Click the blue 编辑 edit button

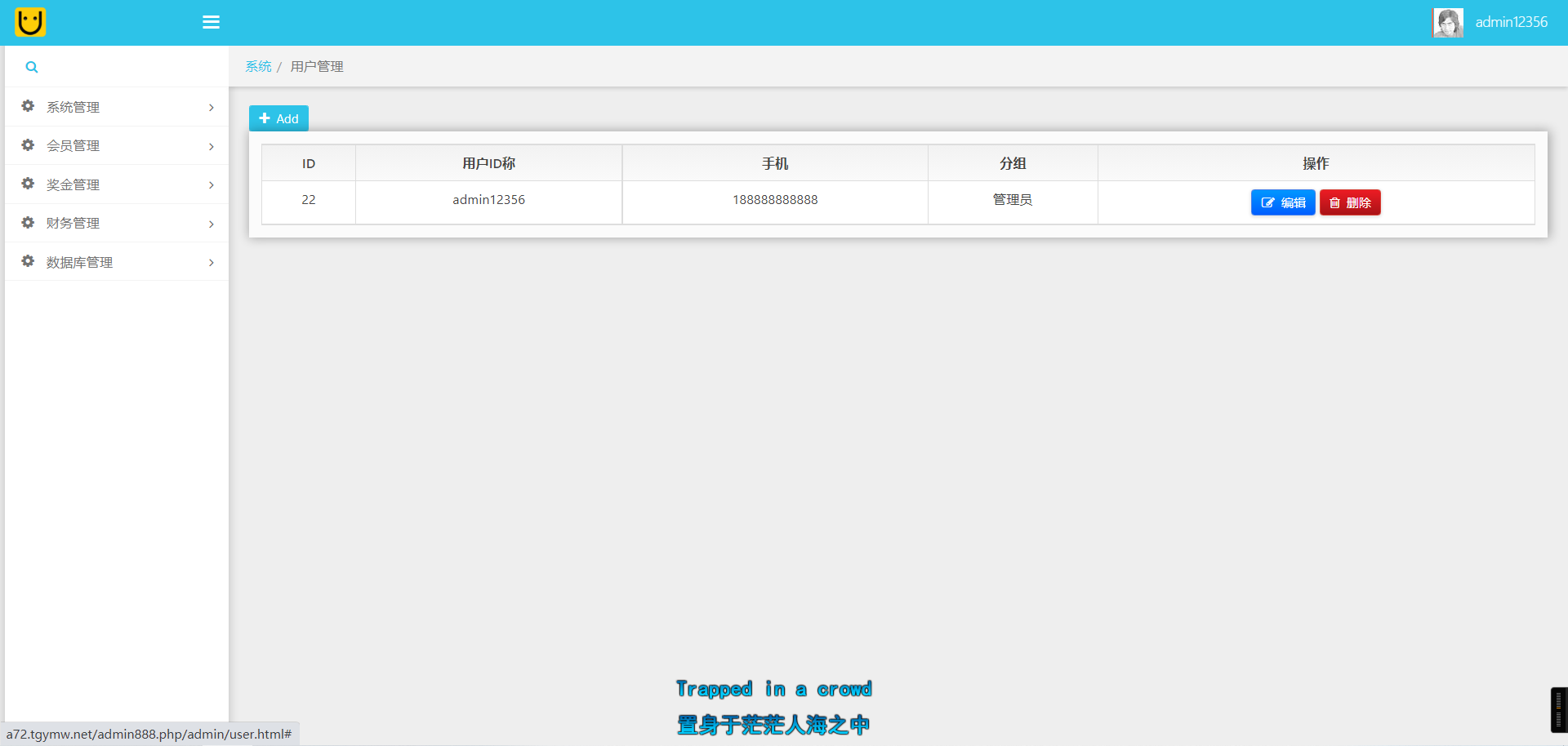(1282, 202)
